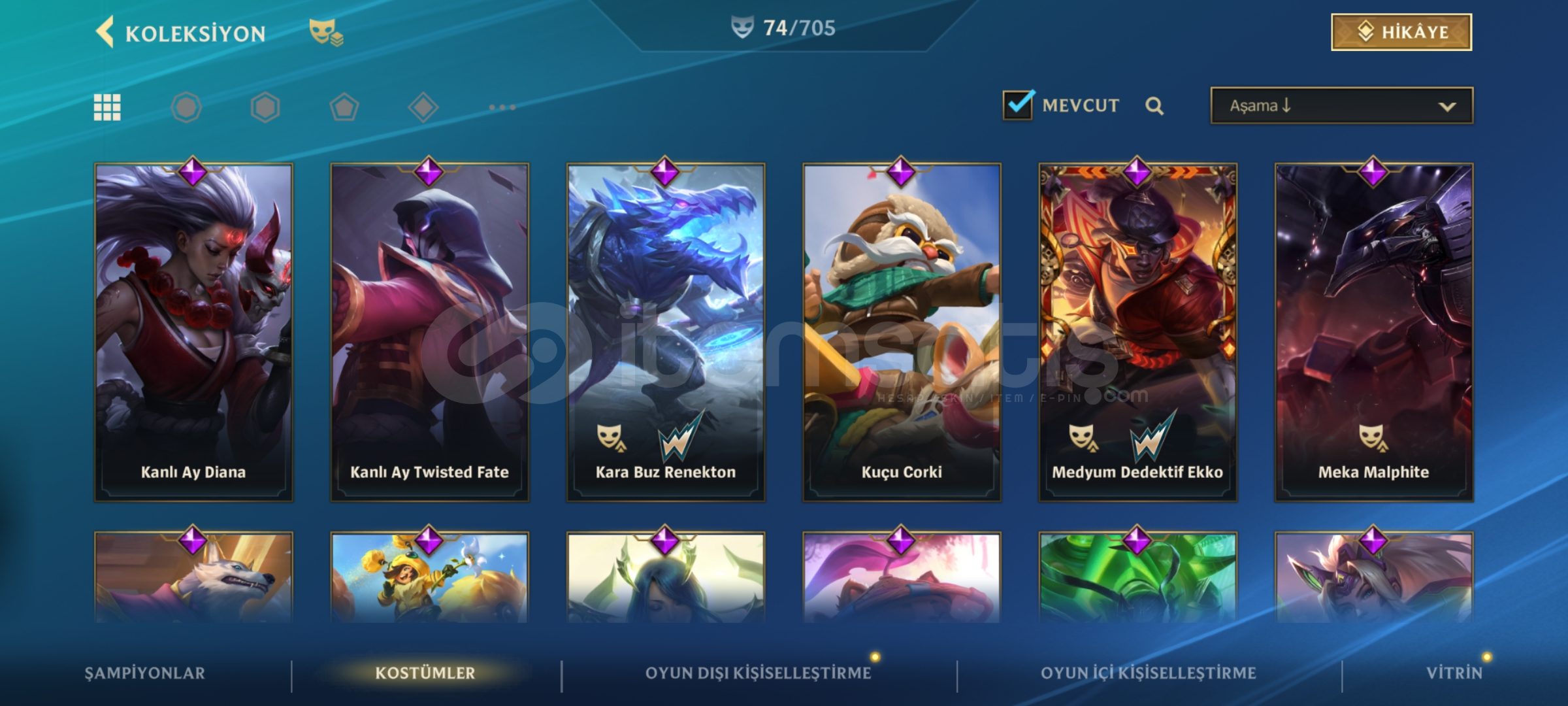Open the mask and coins skin shop icon

click(326, 32)
